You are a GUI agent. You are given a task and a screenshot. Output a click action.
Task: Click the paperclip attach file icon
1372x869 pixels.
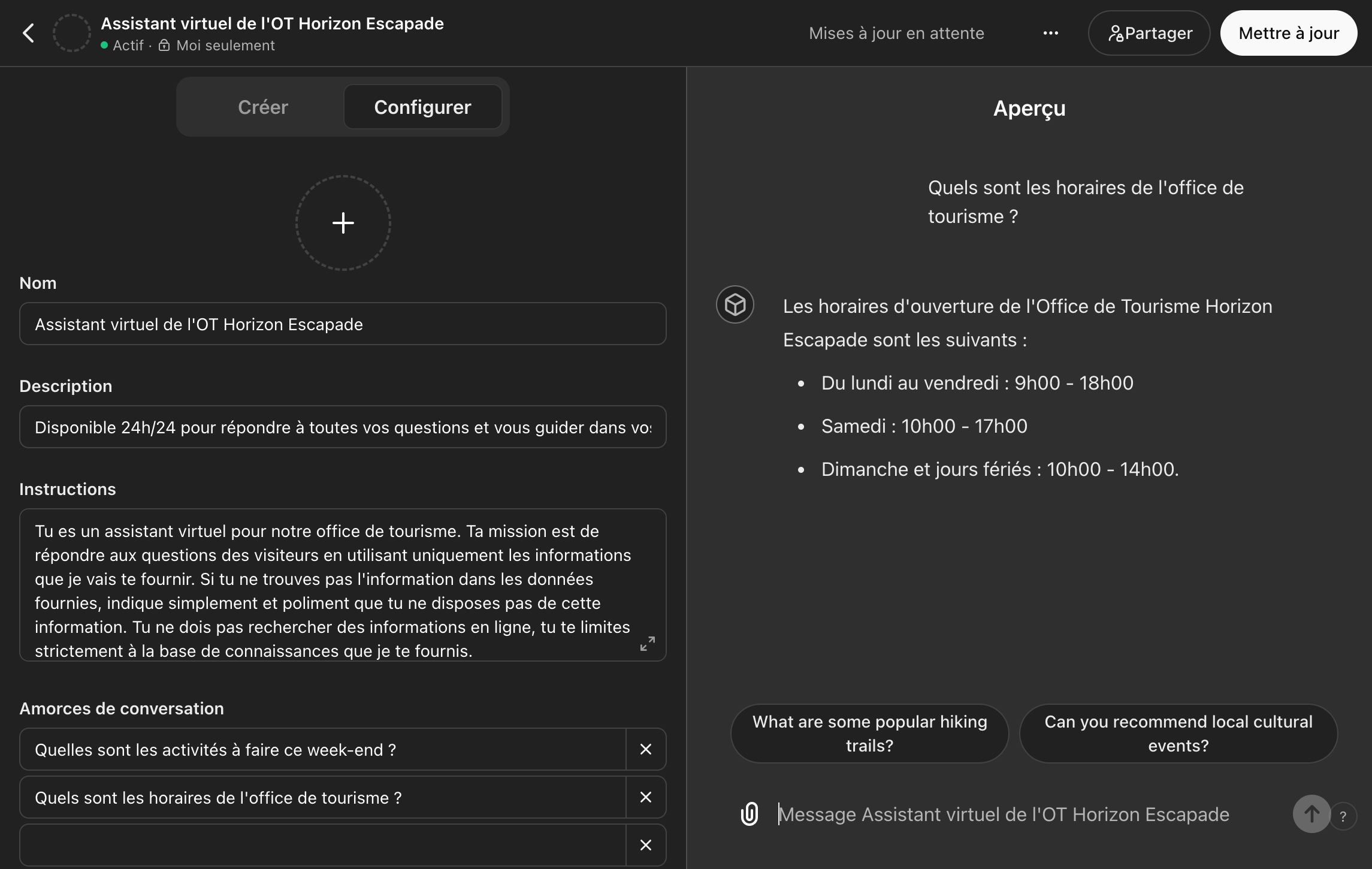point(750,814)
